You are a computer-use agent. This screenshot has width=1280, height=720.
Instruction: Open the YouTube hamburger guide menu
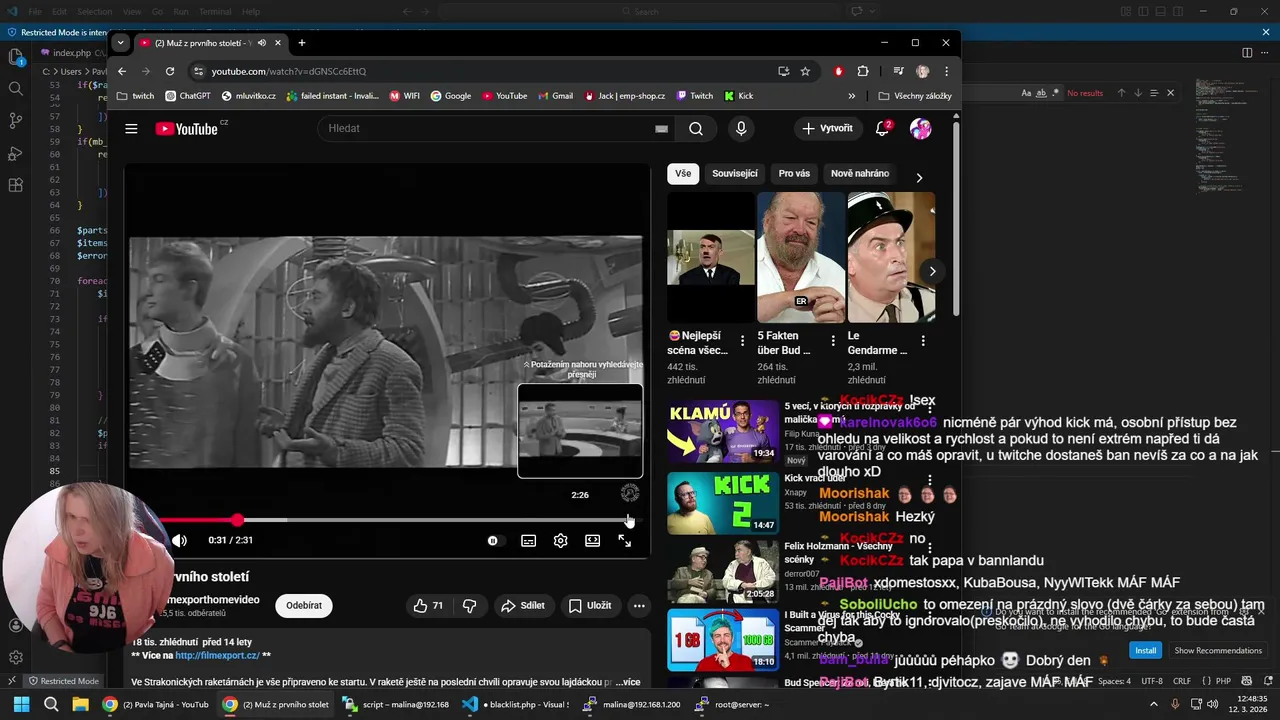(x=131, y=128)
